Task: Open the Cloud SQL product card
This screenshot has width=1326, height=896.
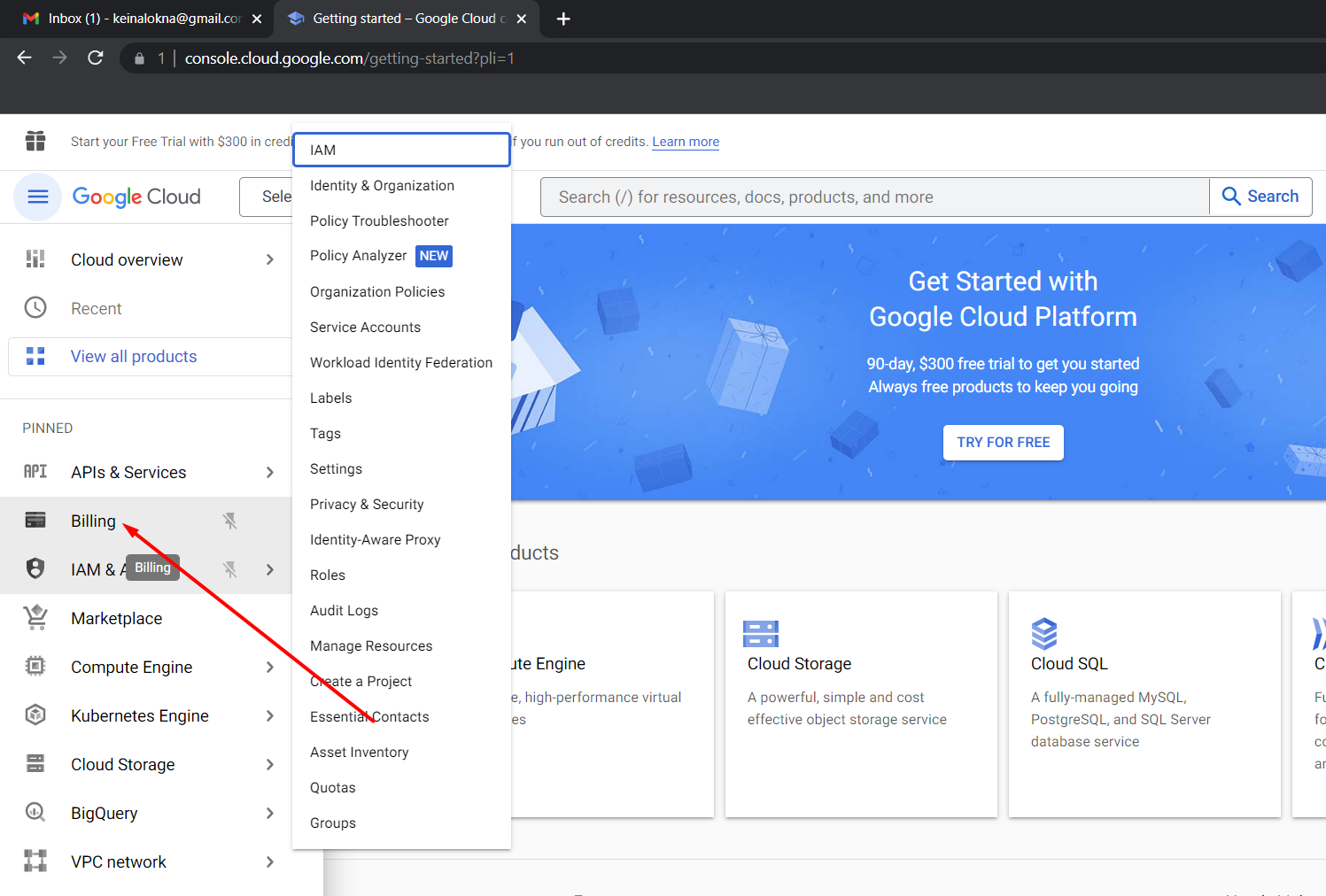Action: [x=1144, y=704]
